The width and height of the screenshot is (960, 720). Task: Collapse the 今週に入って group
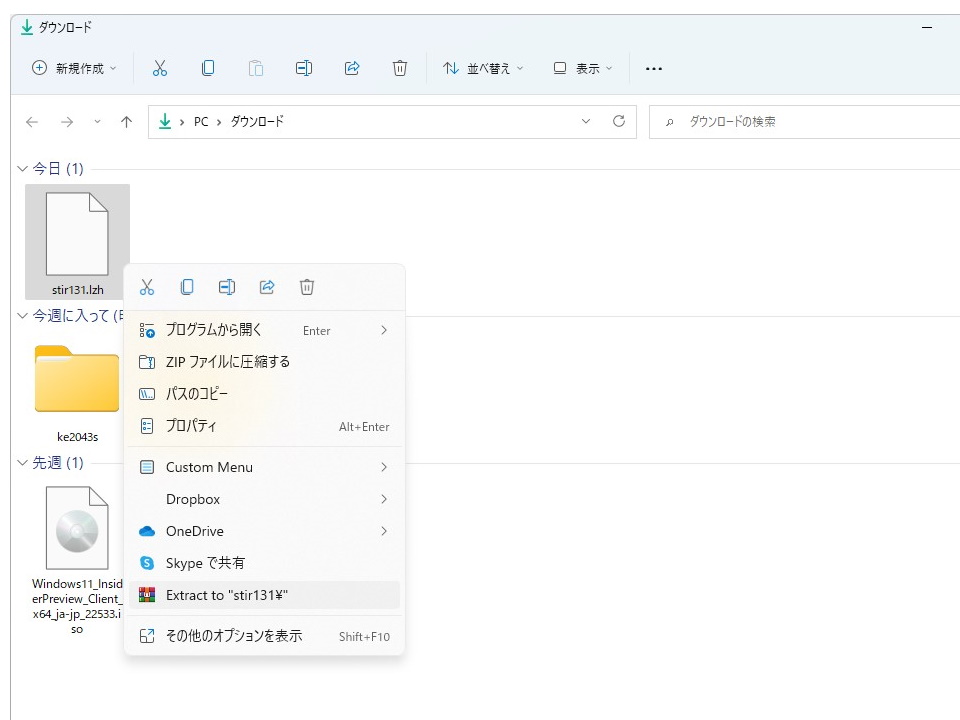pos(23,315)
